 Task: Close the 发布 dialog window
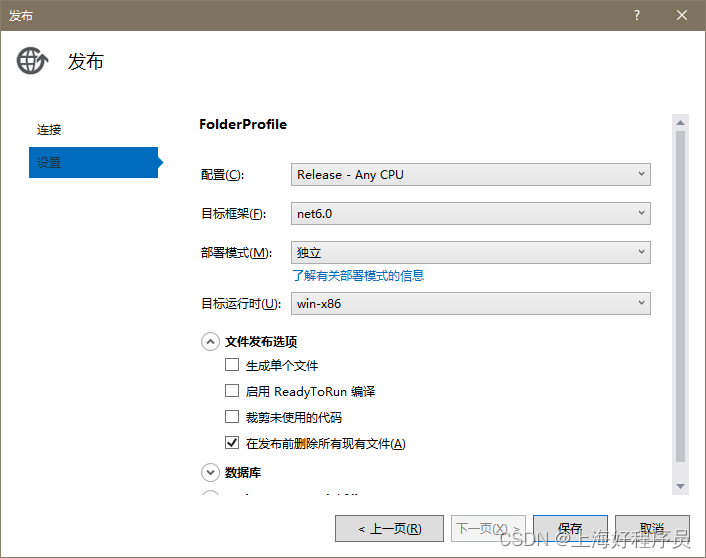(682, 15)
